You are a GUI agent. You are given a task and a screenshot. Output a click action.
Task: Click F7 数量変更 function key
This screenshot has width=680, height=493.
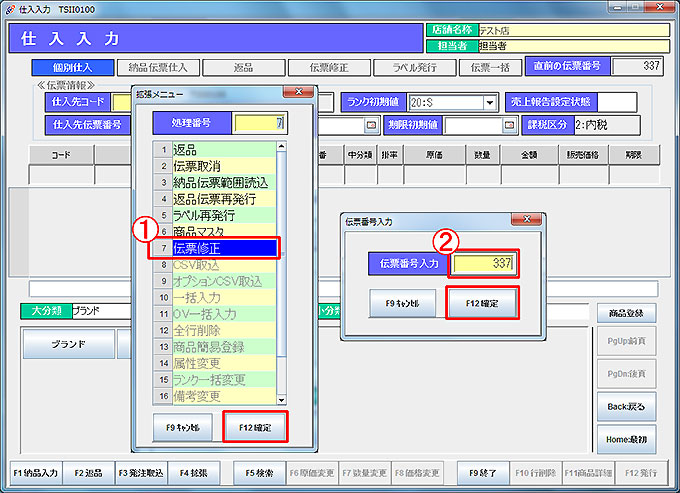pos(365,473)
